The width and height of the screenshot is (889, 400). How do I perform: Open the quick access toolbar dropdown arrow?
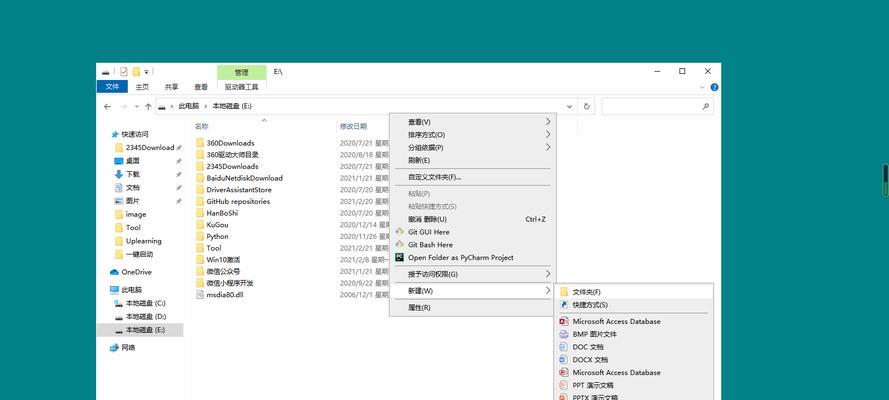tap(146, 72)
